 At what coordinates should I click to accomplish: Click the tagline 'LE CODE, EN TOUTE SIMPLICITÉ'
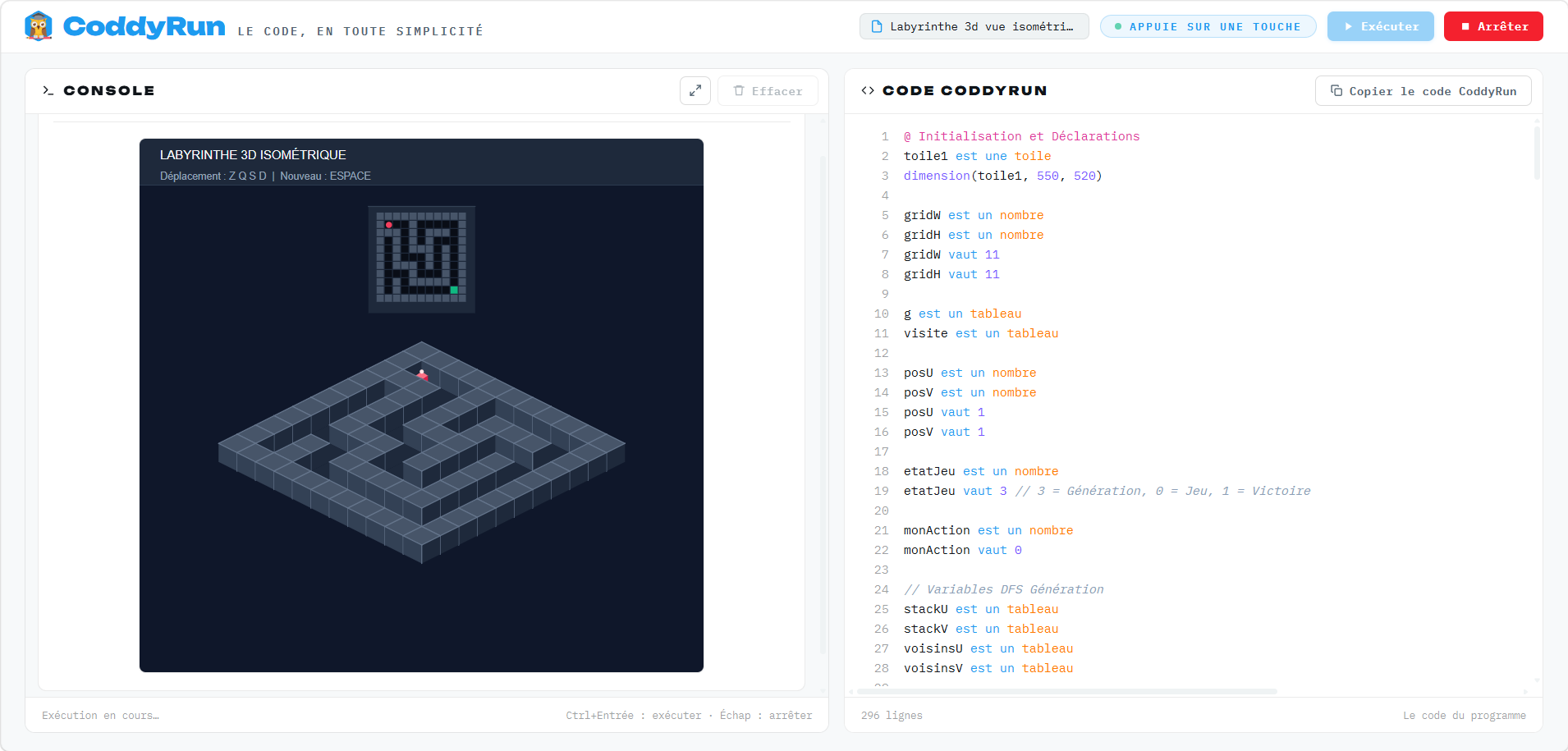(x=360, y=31)
